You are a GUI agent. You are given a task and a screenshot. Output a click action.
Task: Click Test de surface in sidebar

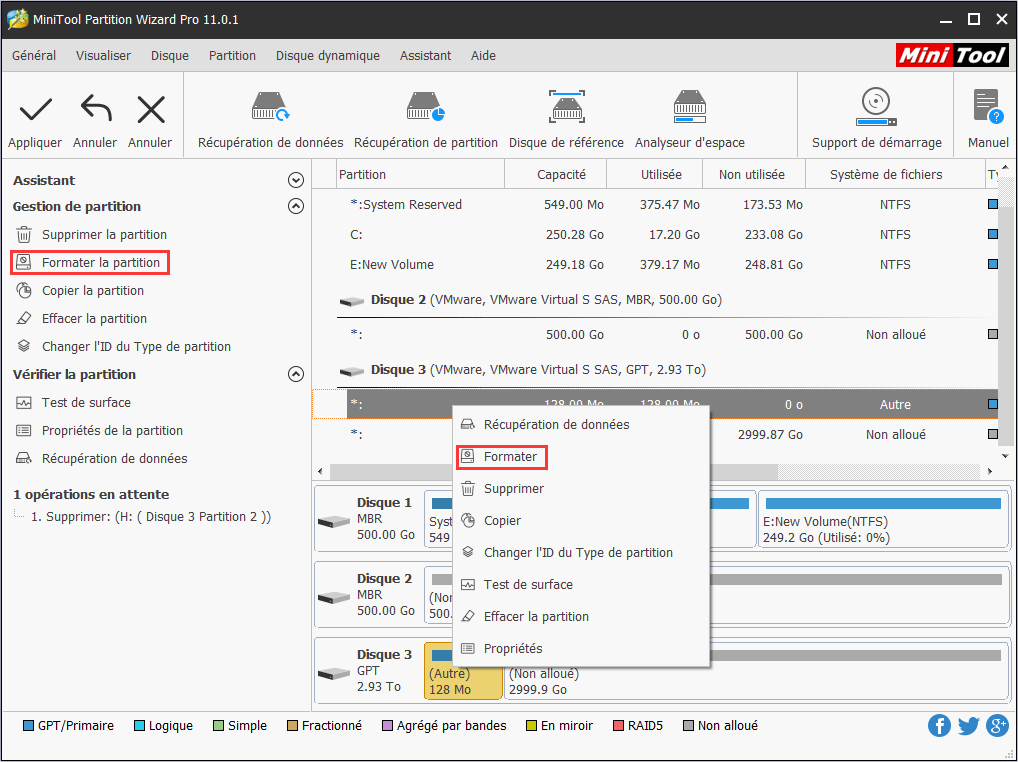point(86,403)
